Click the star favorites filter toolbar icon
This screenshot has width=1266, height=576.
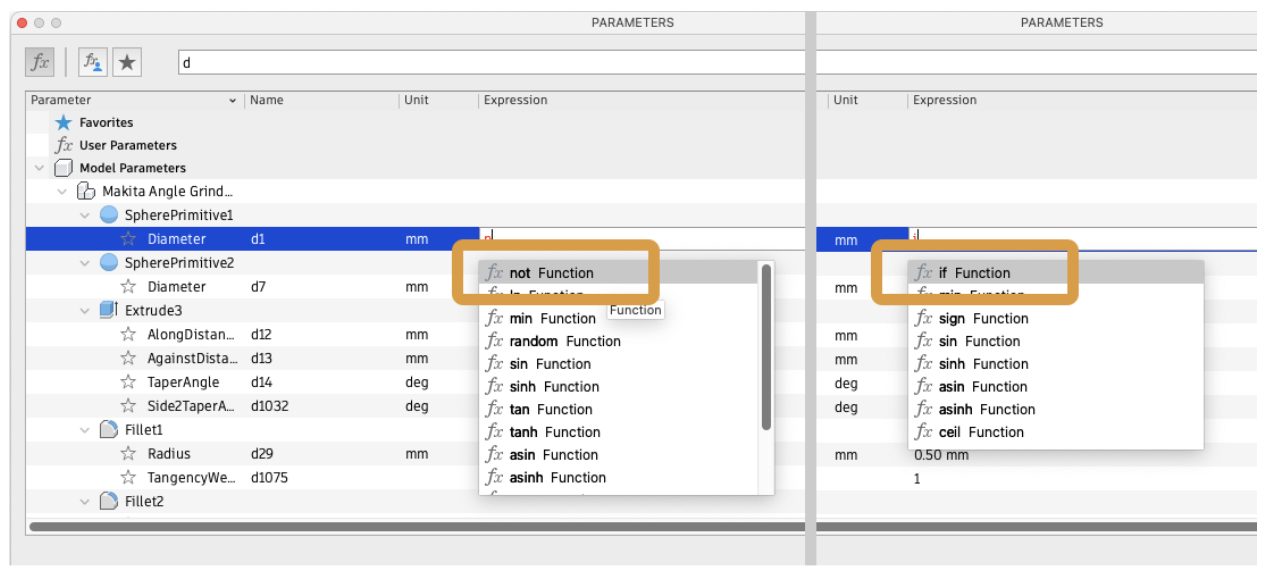[x=127, y=62]
